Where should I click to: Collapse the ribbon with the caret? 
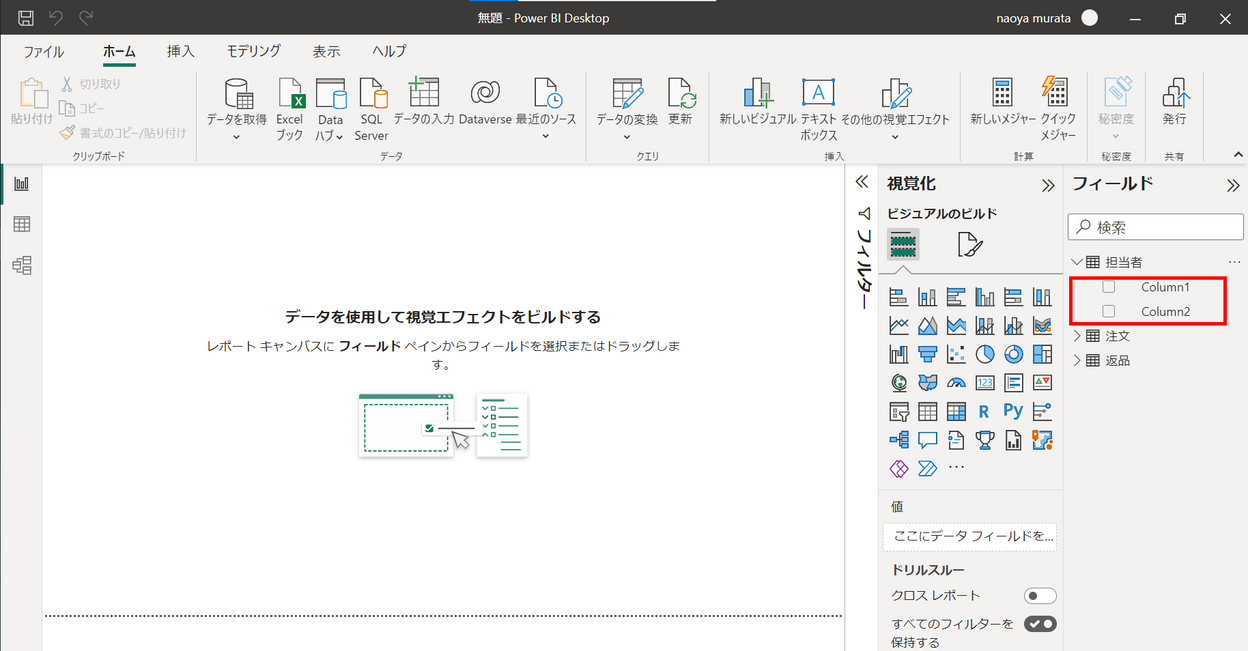pos(1238,155)
